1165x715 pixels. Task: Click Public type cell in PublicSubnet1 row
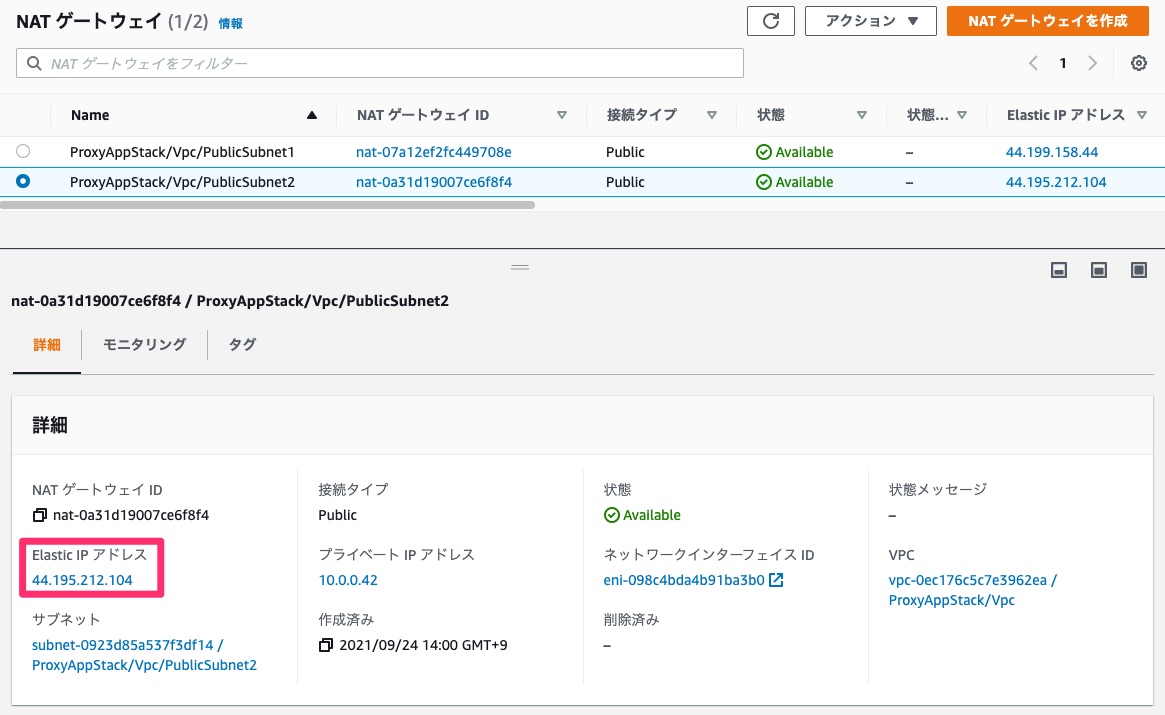tap(625, 152)
